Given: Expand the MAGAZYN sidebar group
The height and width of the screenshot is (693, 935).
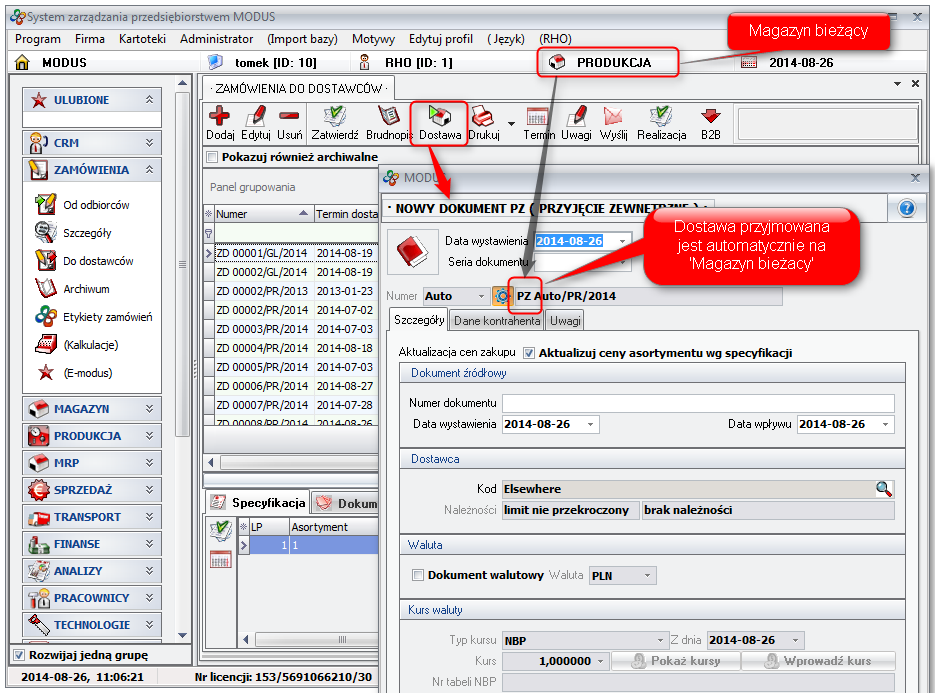Looking at the screenshot, I should coord(150,409).
